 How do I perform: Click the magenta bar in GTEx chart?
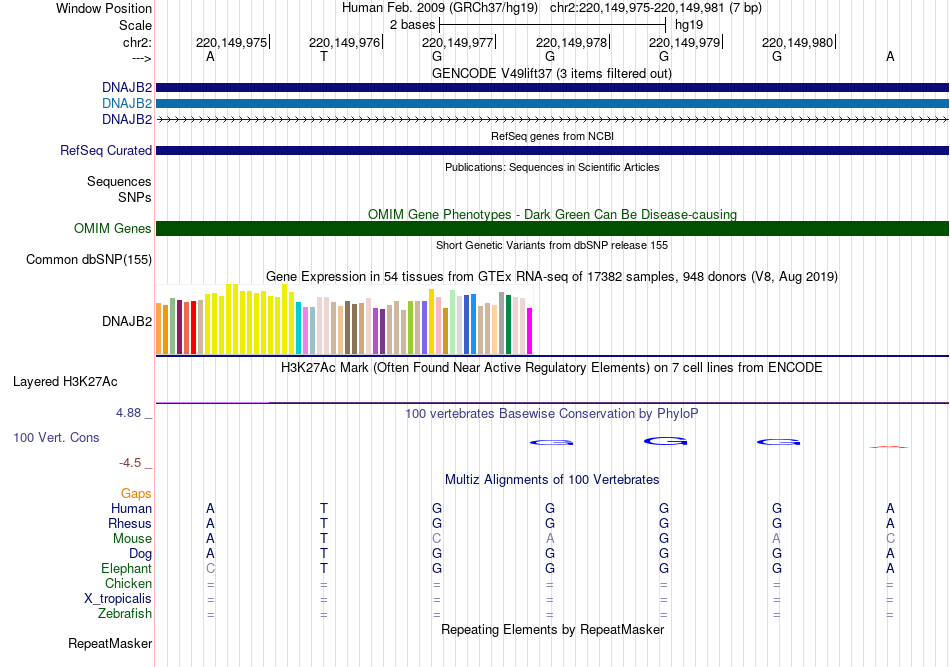point(530,330)
